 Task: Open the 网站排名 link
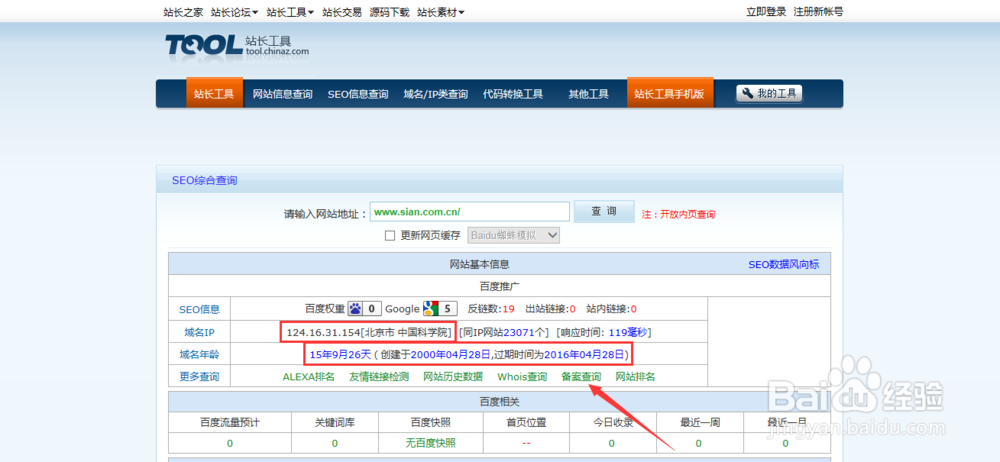click(x=635, y=376)
